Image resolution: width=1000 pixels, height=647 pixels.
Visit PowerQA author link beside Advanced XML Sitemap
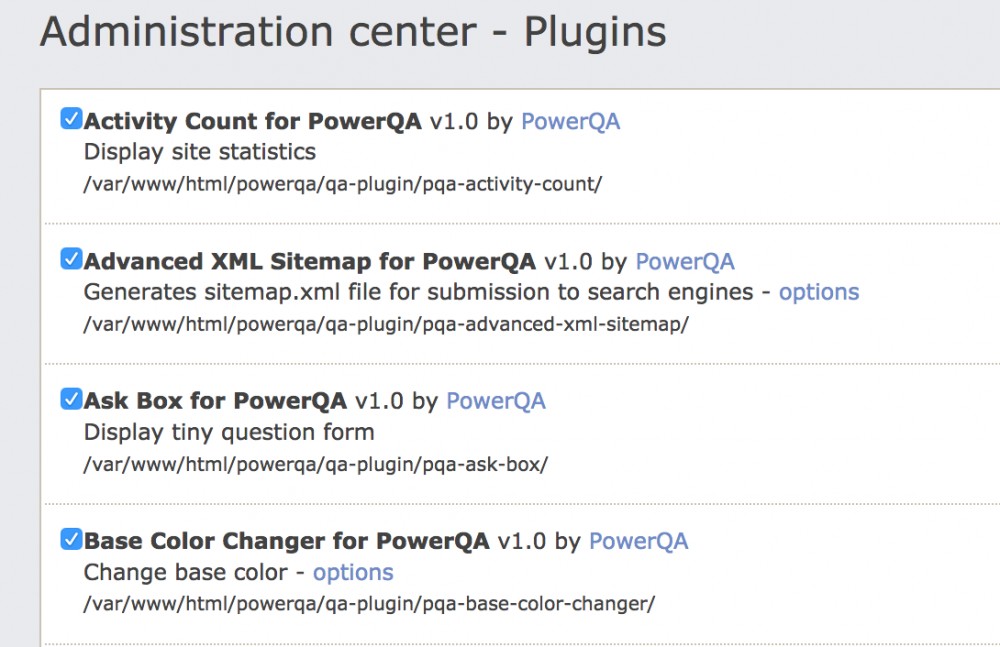[x=685, y=262]
